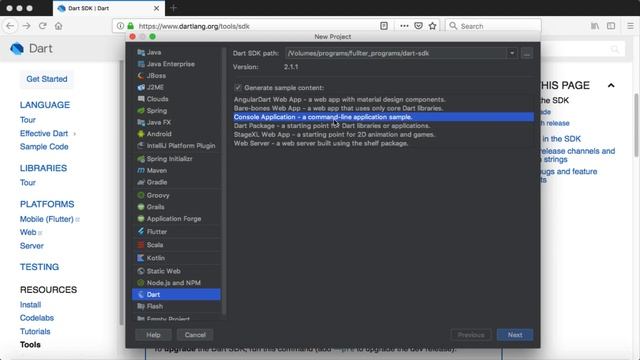Click the Next button

(515, 335)
